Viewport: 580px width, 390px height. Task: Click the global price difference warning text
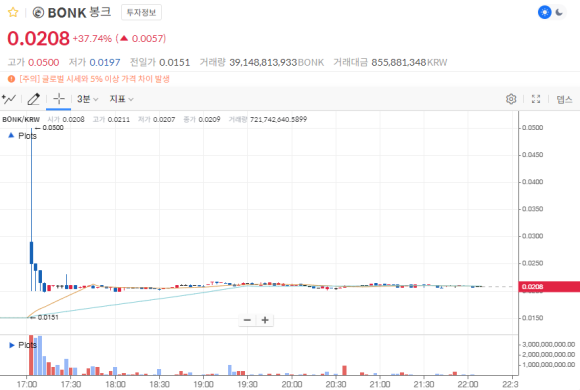tap(94, 79)
